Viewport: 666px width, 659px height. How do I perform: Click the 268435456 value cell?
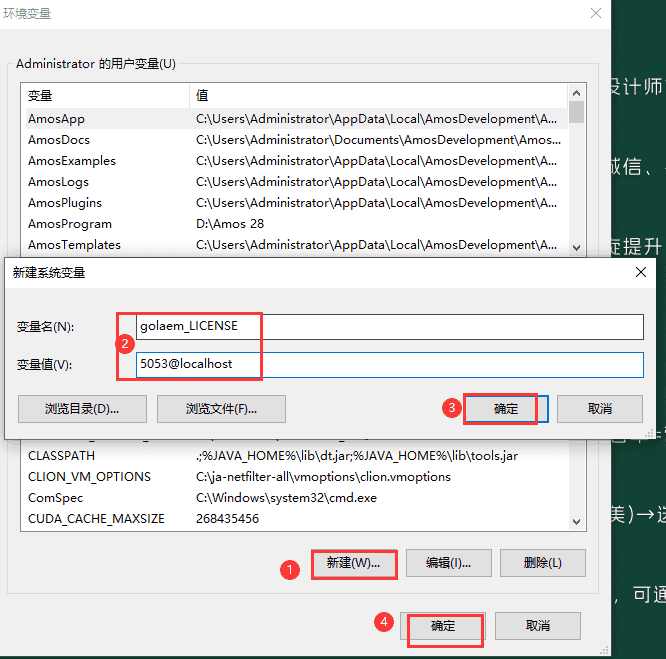click(x=227, y=519)
